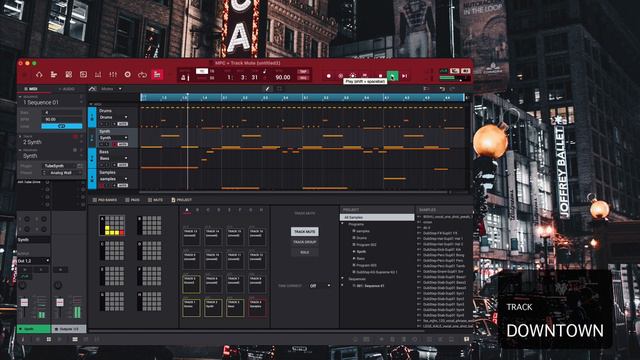
Task: Select bank letter A above pads
Action: [x=187, y=210]
